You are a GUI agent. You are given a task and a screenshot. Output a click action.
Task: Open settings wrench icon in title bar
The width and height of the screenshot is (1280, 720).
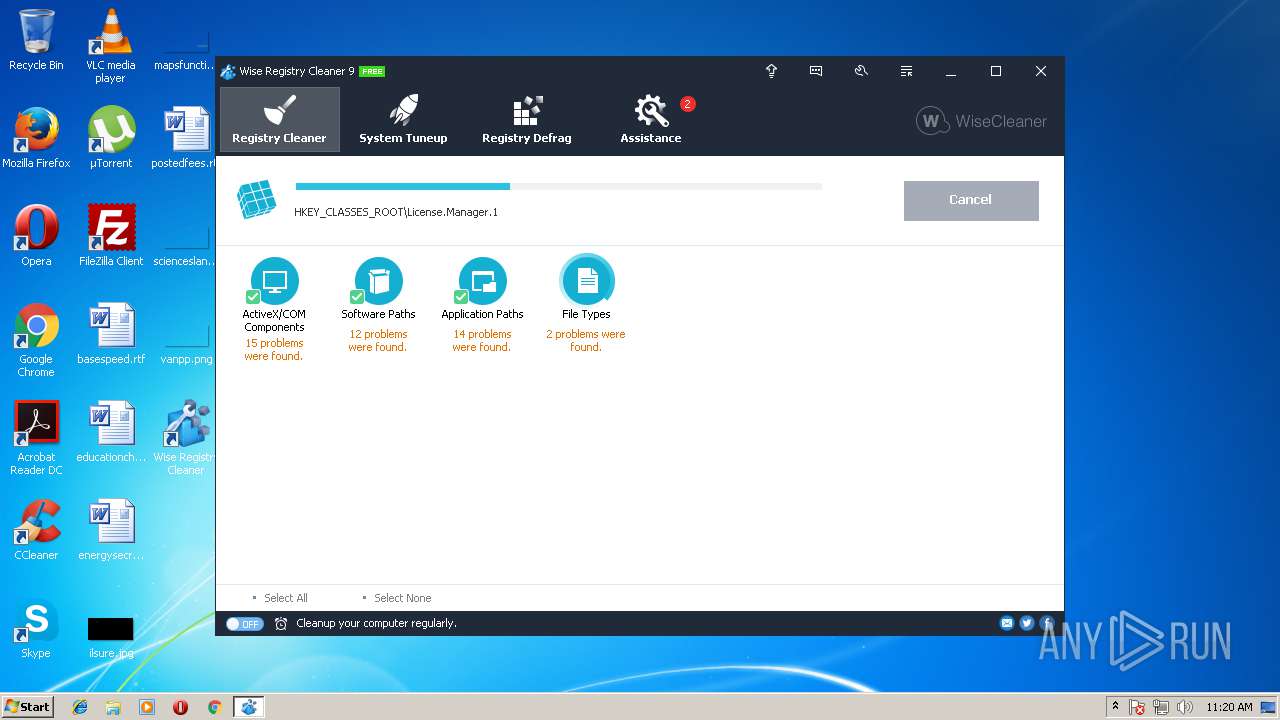861,71
